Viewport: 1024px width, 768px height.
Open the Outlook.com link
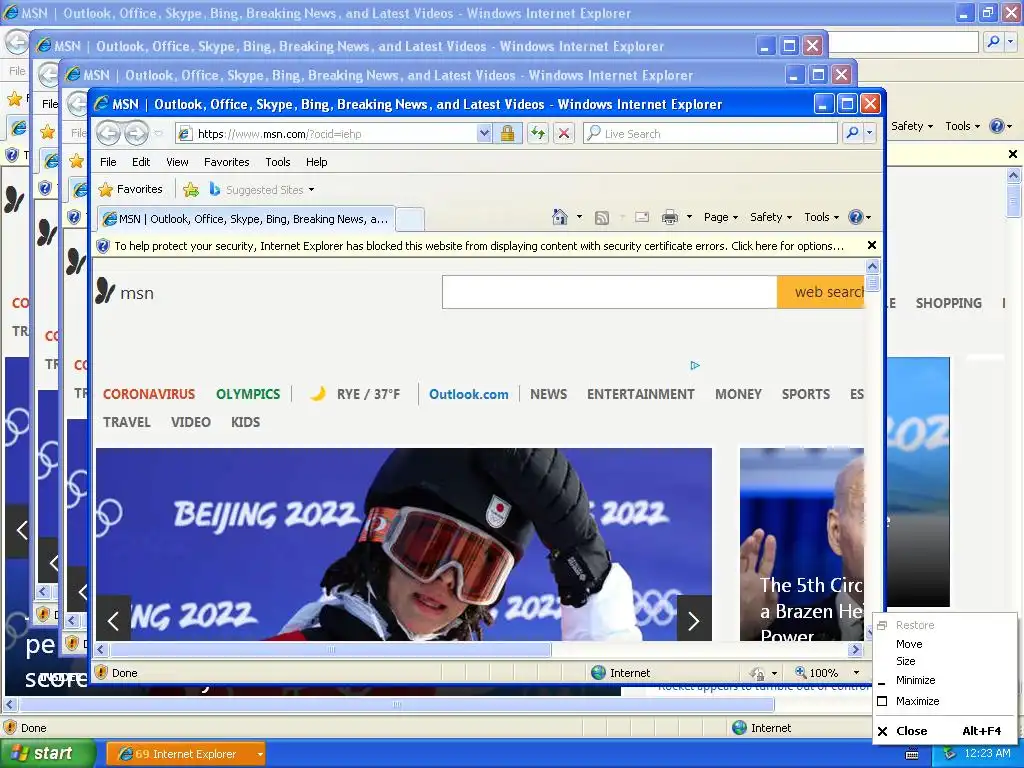coord(468,394)
